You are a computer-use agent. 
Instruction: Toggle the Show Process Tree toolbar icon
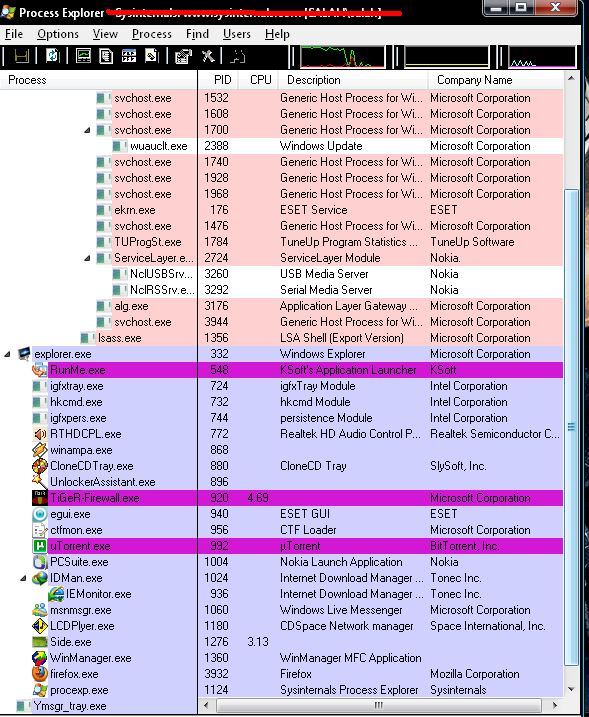106,56
